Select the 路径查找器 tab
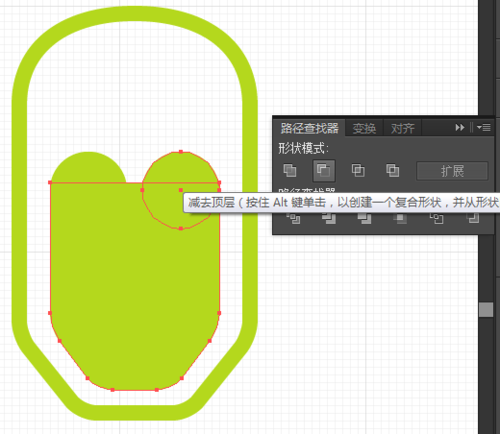 [x=309, y=128]
